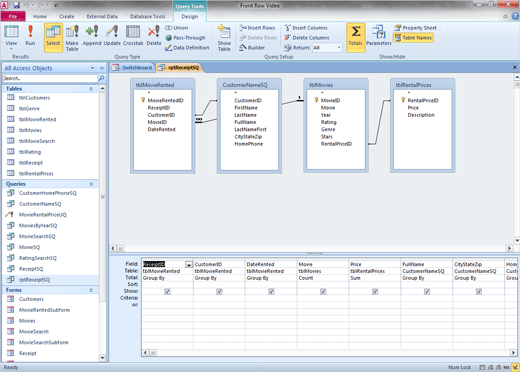
Task: Minimize the ribbon with the caret
Action: [506, 16]
